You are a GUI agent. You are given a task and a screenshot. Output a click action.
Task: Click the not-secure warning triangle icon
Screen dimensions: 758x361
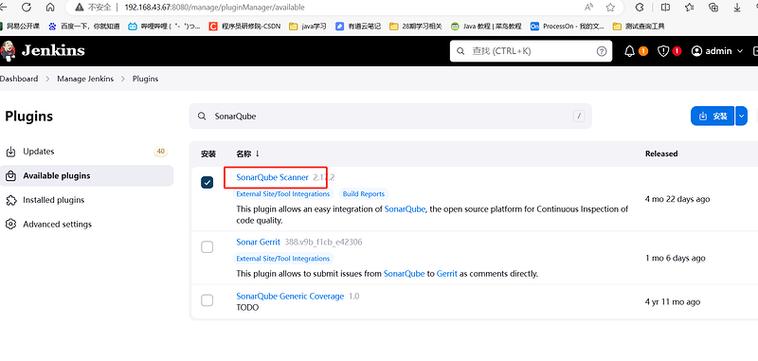[79, 7]
